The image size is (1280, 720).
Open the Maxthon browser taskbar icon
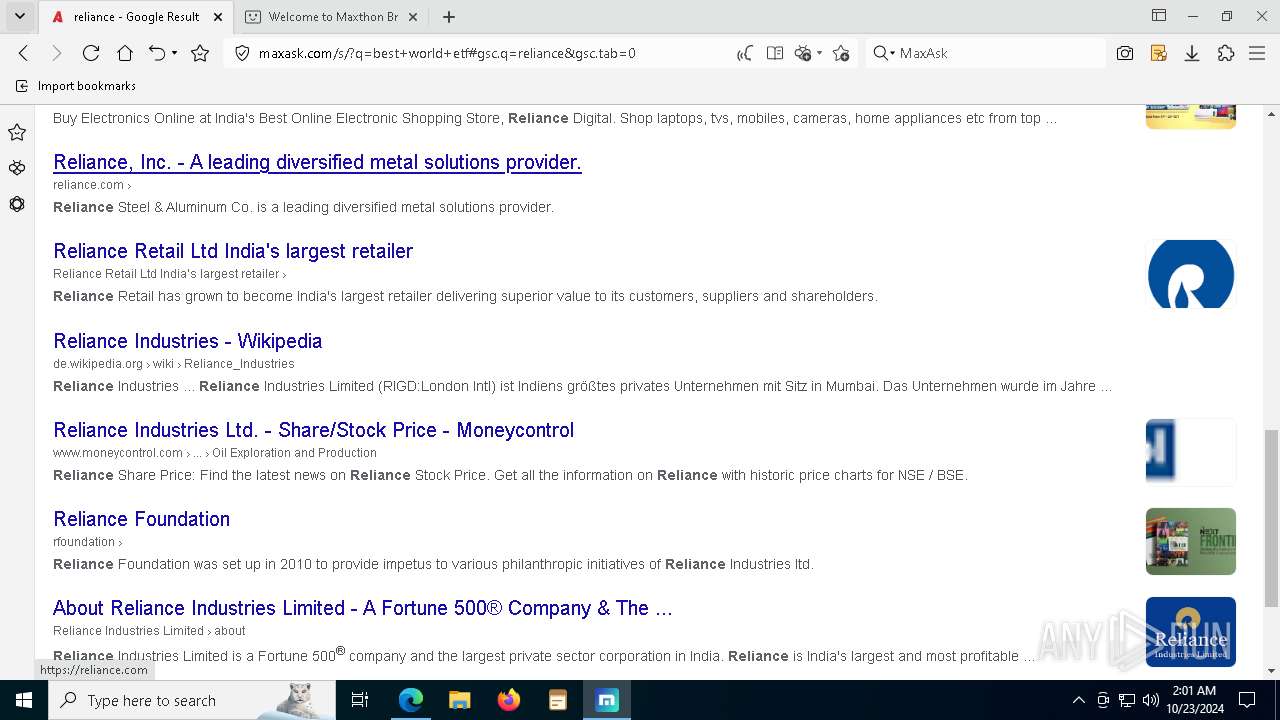click(607, 700)
